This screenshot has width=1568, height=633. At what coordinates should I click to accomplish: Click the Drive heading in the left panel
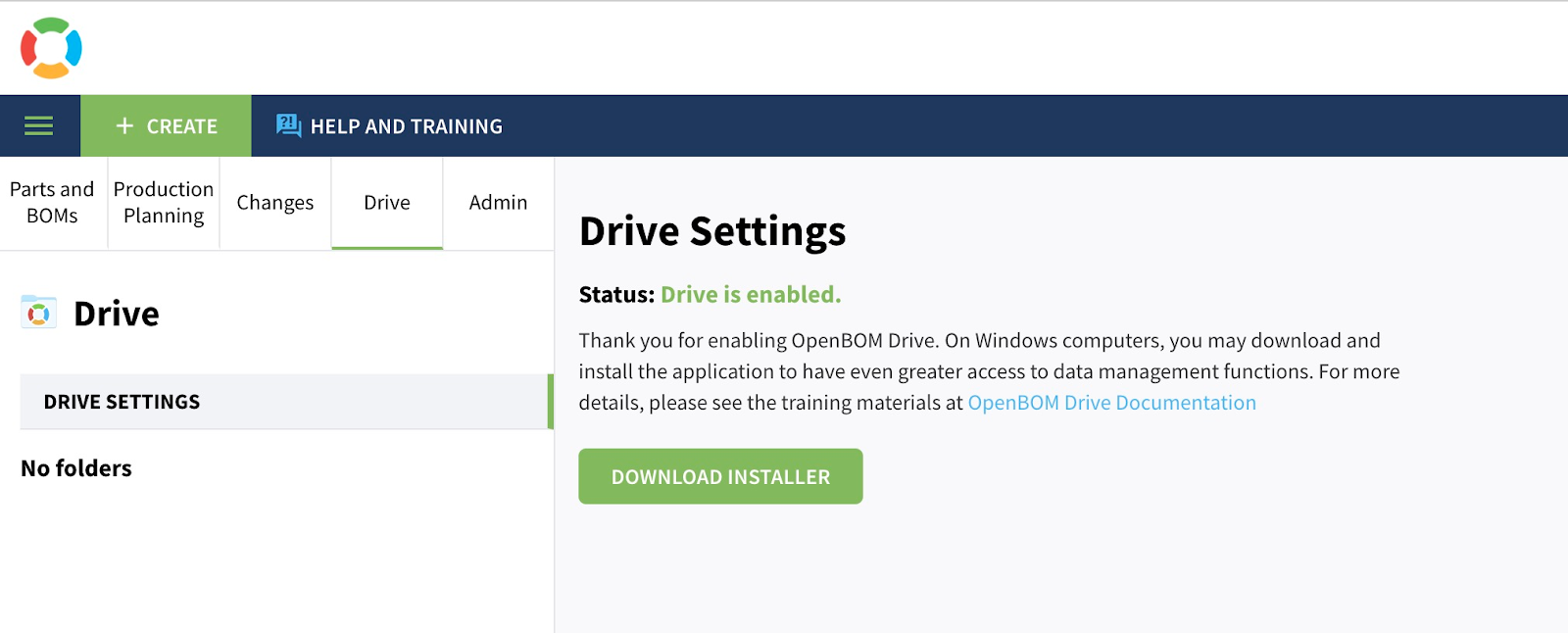(x=117, y=314)
